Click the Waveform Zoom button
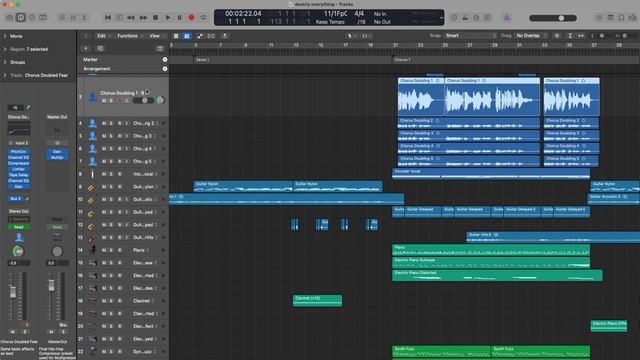The height and width of the screenshot is (360, 640). click(557, 36)
